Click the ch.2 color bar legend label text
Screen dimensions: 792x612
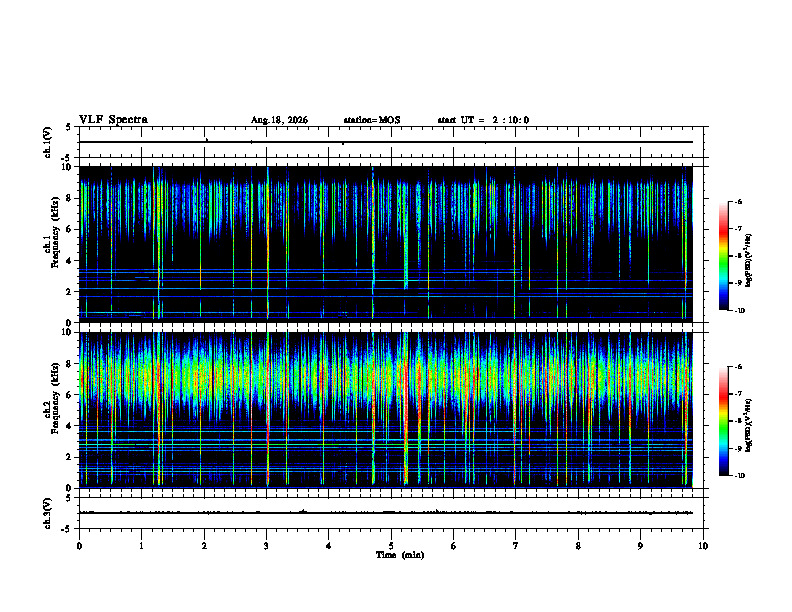[x=749, y=425]
